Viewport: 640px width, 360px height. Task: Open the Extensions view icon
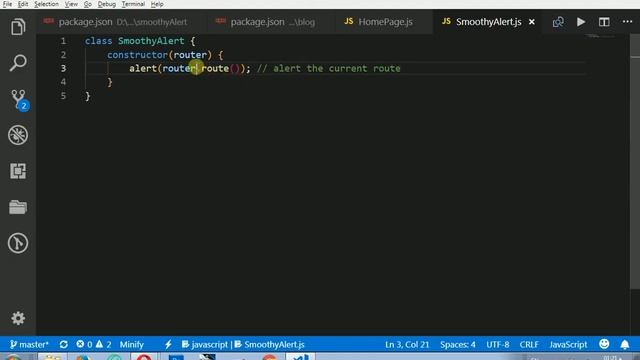tap(18, 171)
